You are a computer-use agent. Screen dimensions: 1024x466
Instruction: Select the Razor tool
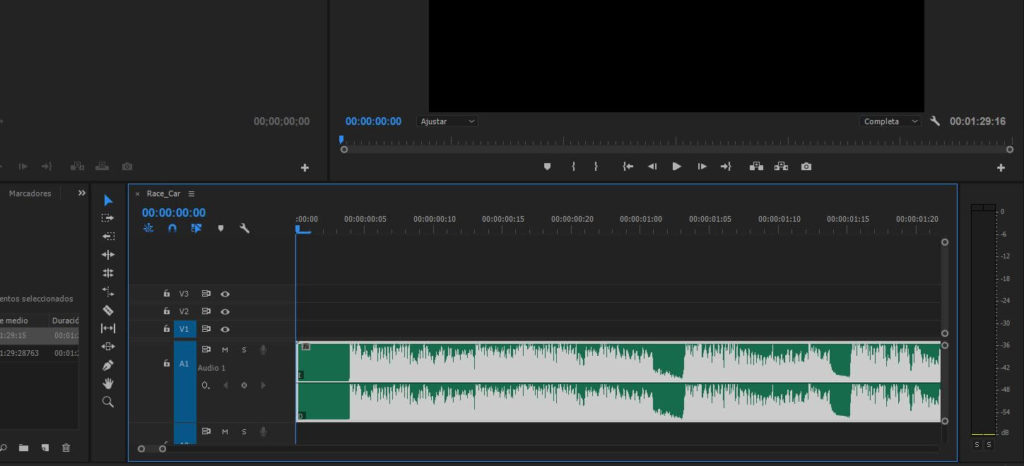108,311
